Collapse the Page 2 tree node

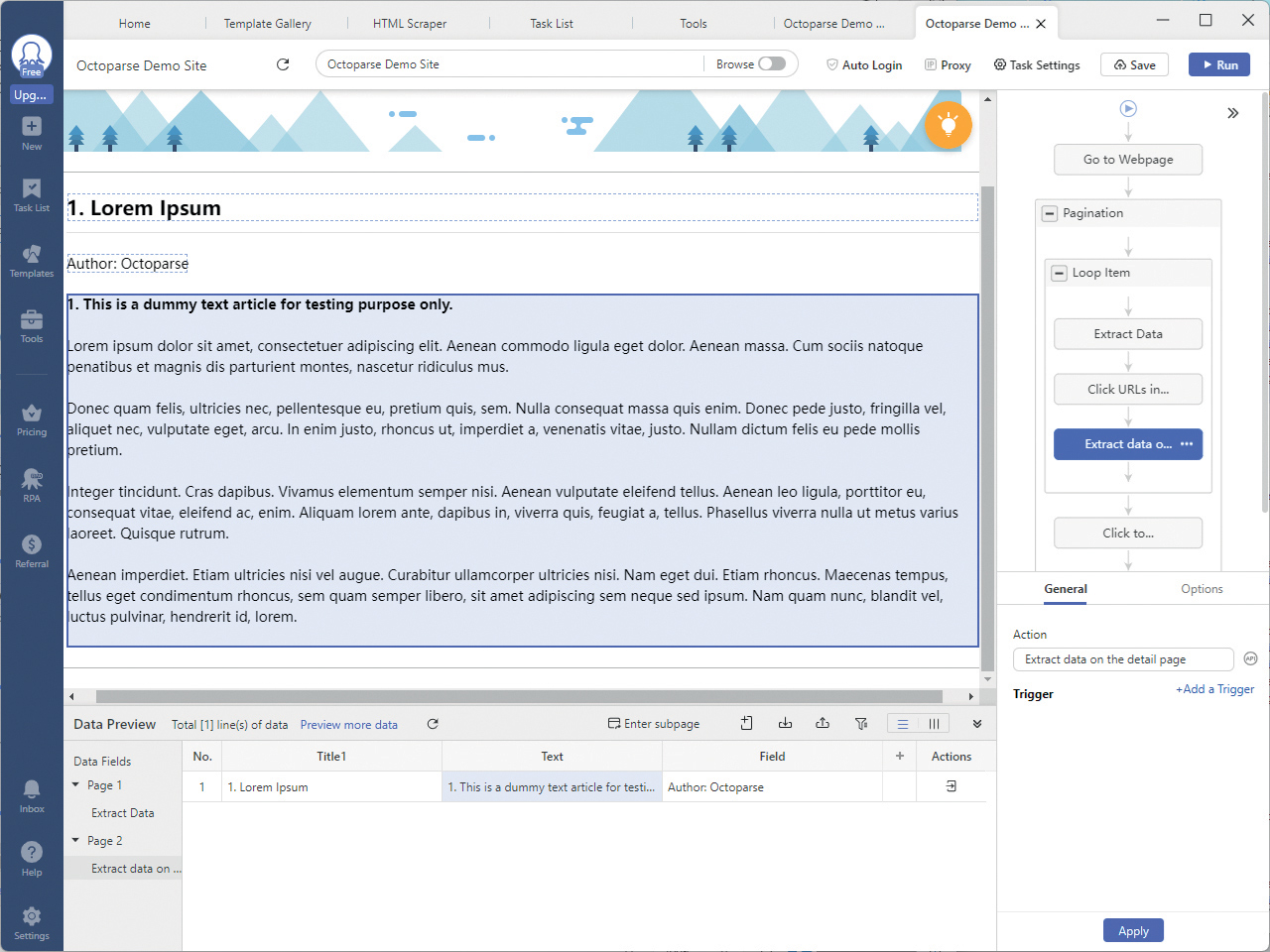[75, 840]
